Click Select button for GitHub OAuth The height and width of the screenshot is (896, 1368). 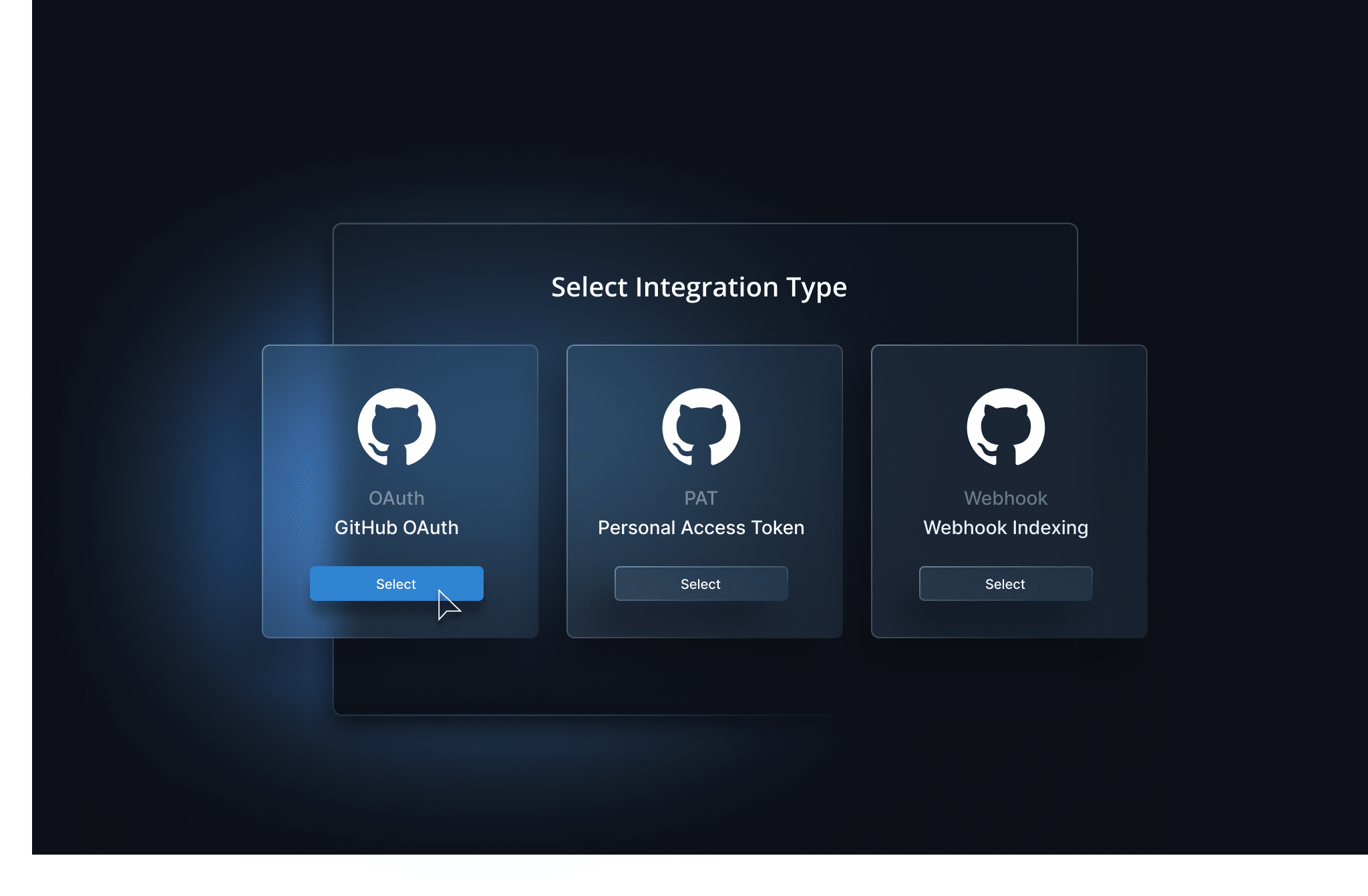396,584
